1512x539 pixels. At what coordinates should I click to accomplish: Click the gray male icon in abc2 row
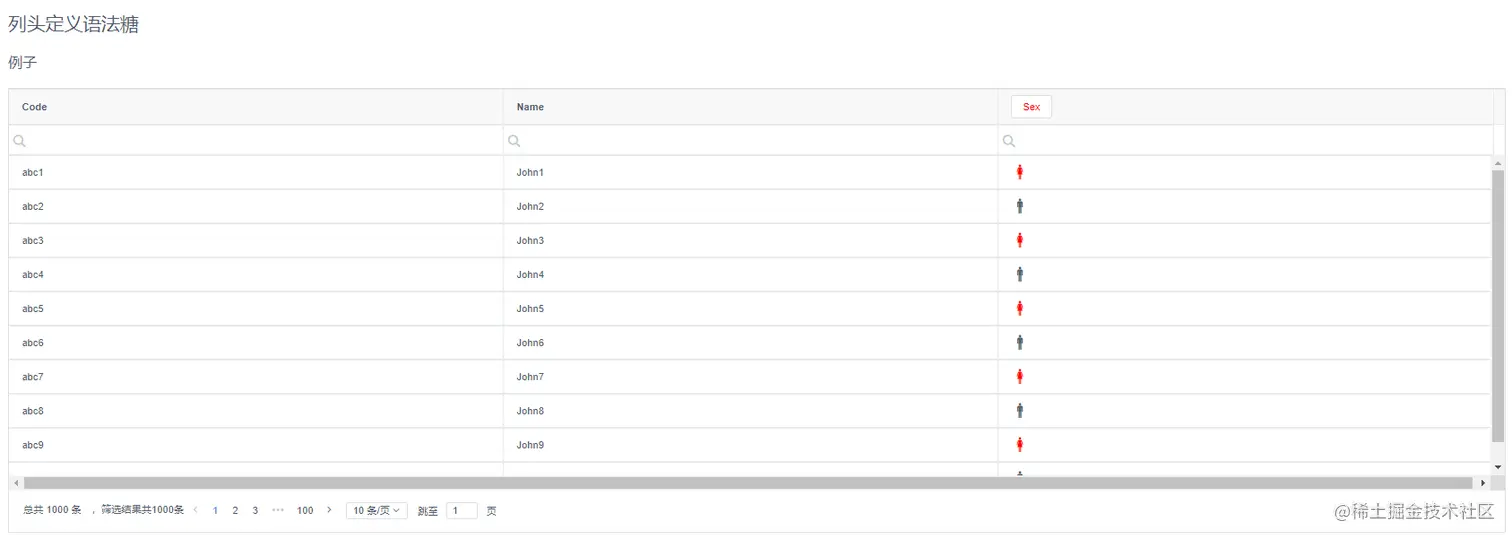coord(1019,206)
